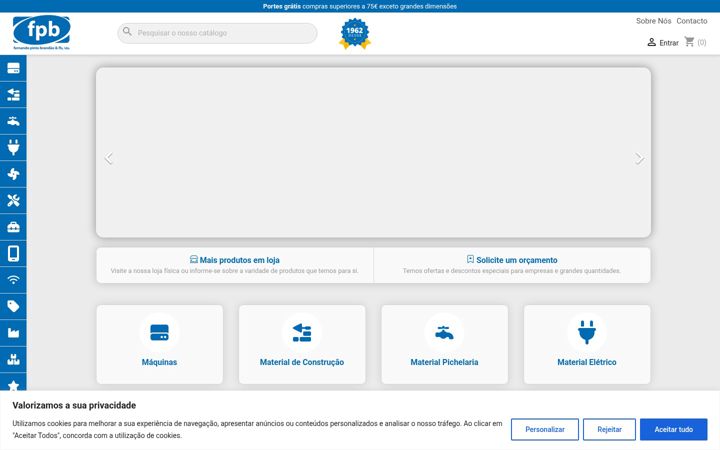The height and width of the screenshot is (450, 720).
Task: Go to previous carousel slide
Action: [108, 158]
